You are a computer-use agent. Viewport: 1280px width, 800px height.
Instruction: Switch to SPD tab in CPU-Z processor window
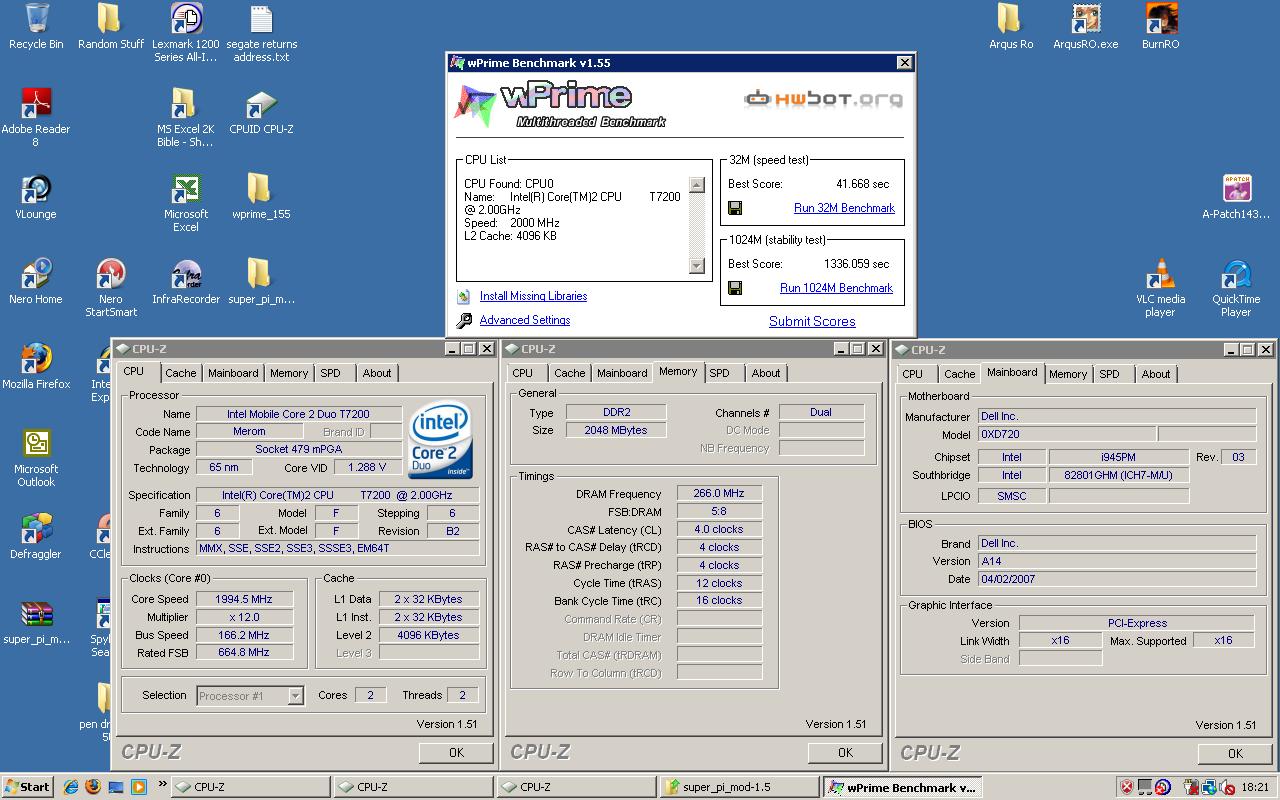click(x=330, y=373)
